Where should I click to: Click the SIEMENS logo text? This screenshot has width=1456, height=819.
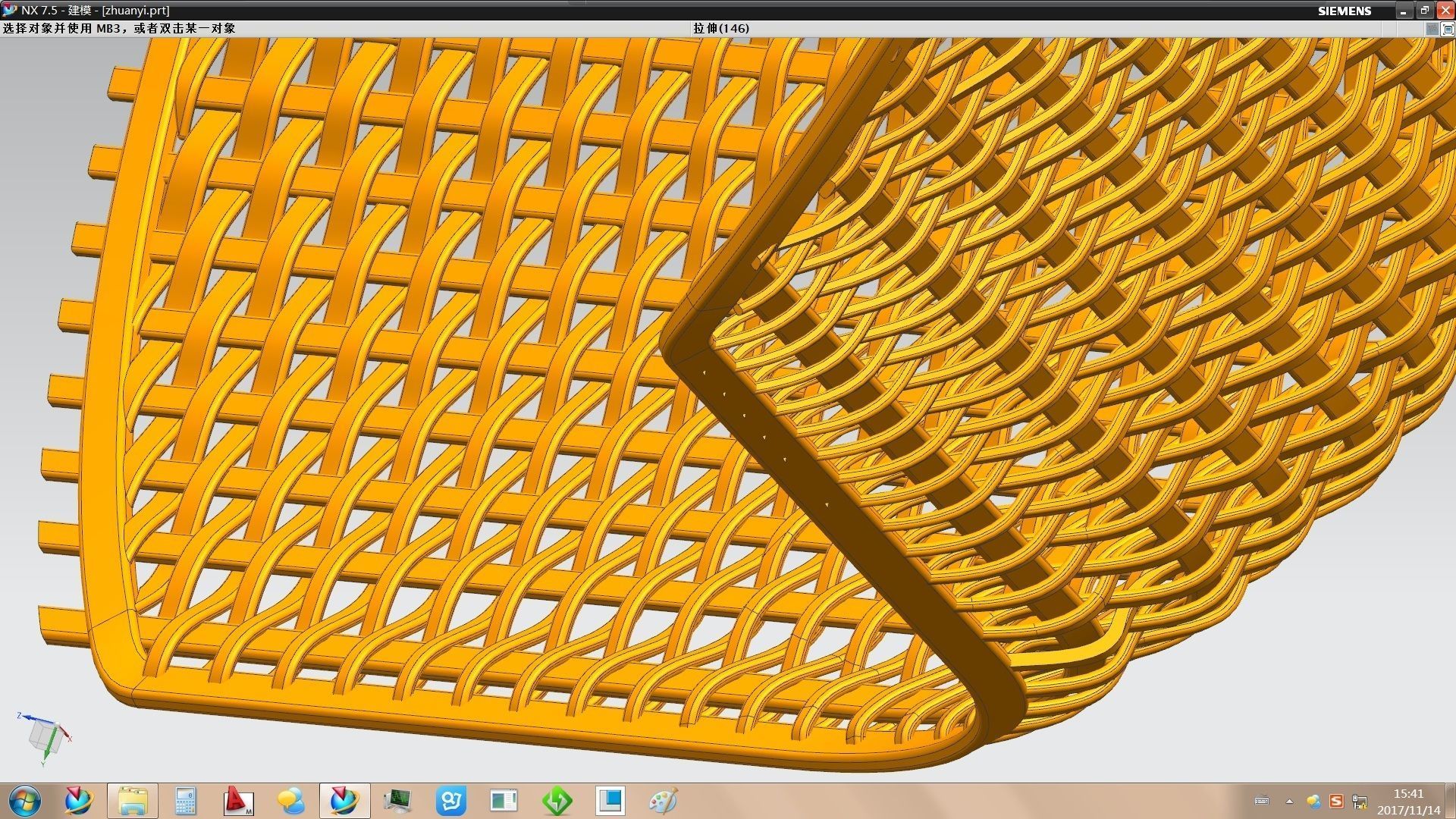click(x=1345, y=11)
